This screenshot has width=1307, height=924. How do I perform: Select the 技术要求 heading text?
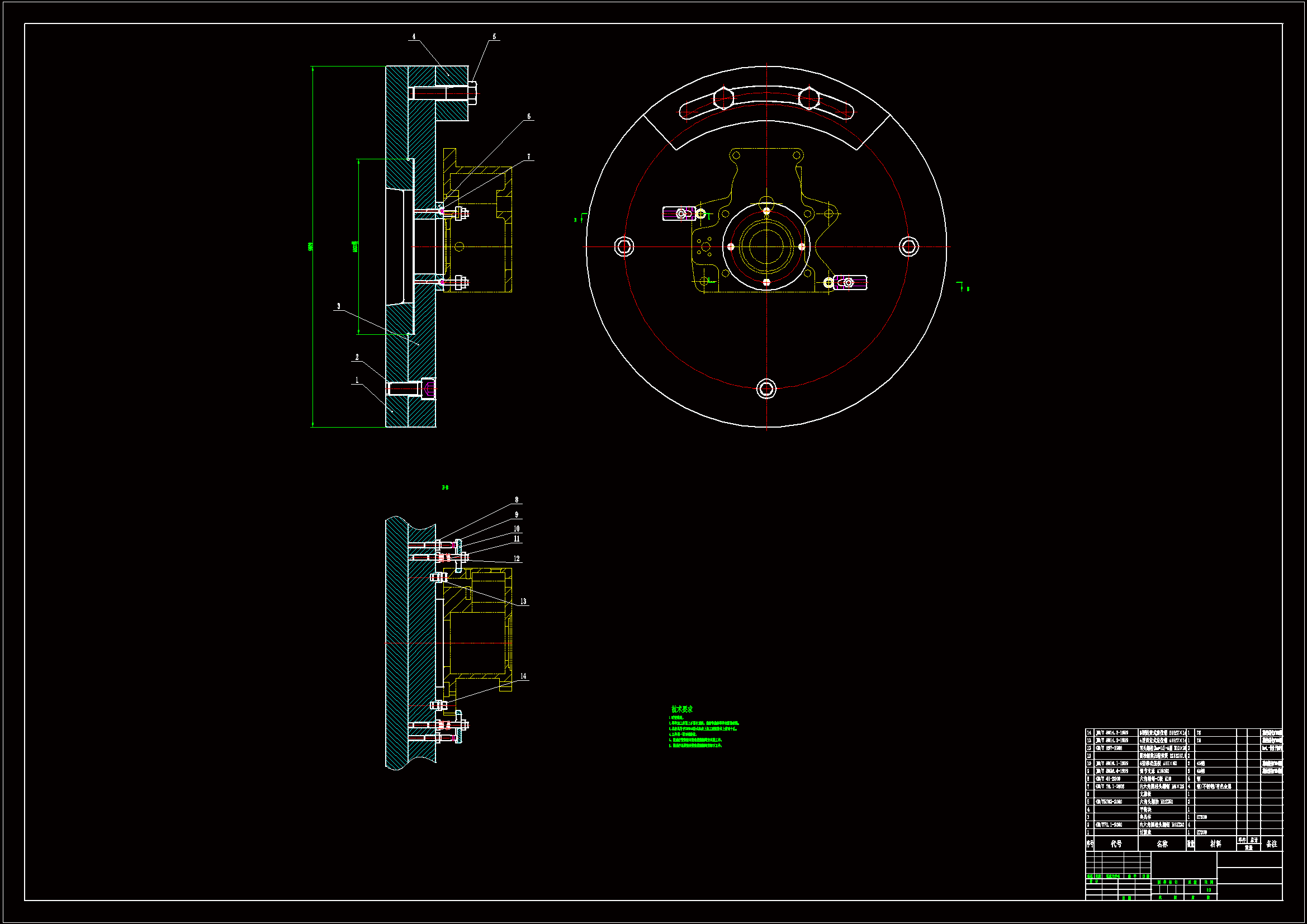682,709
